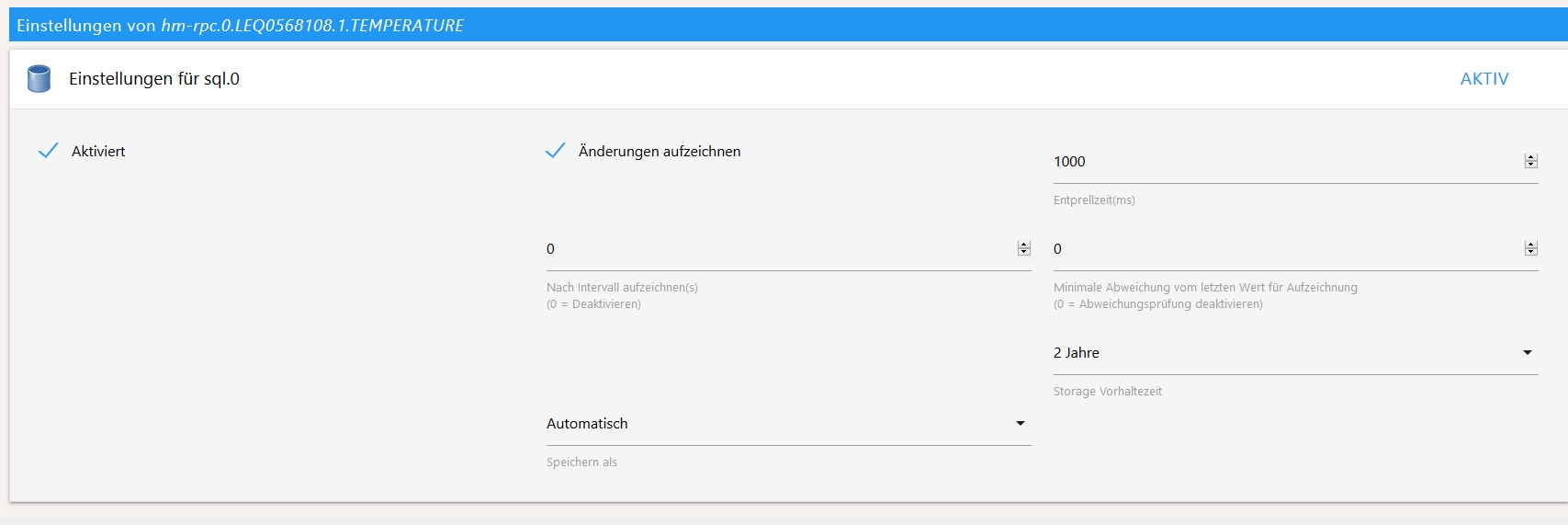
Task: Decrease the Nach Intervall aufzeichnen value
Action: [1023, 252]
